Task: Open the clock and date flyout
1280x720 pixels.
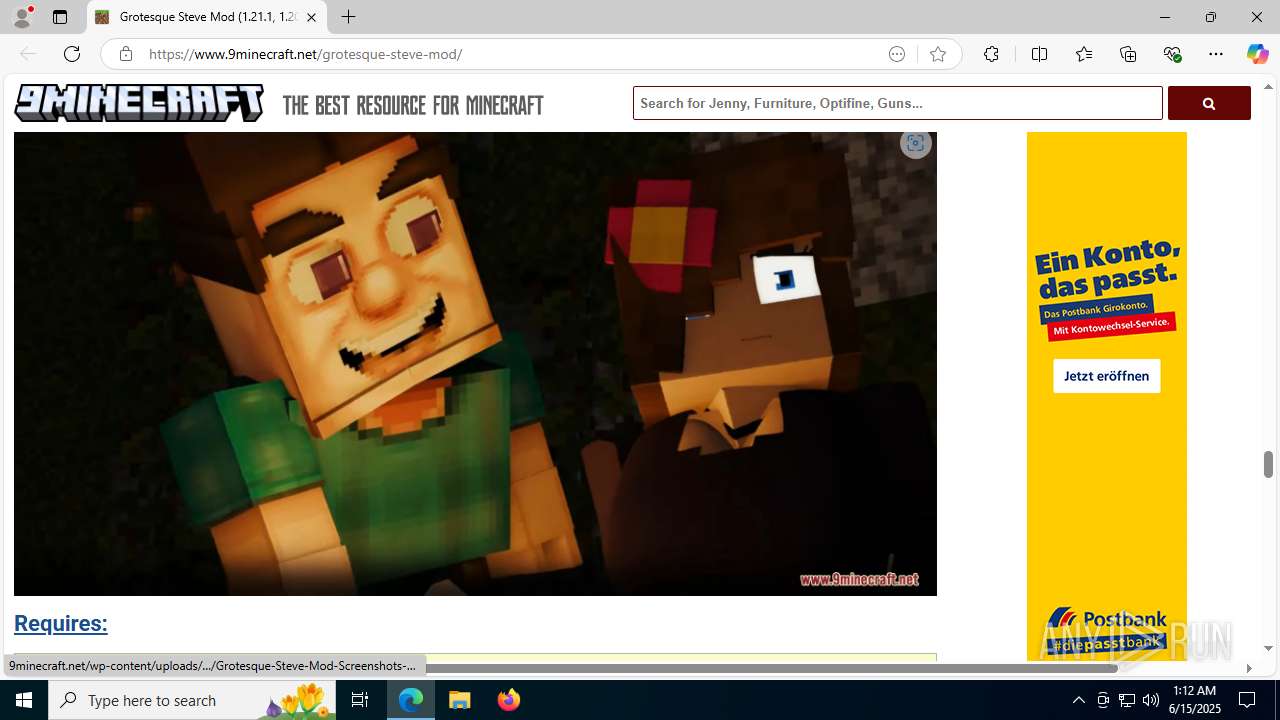Action: (x=1196, y=700)
